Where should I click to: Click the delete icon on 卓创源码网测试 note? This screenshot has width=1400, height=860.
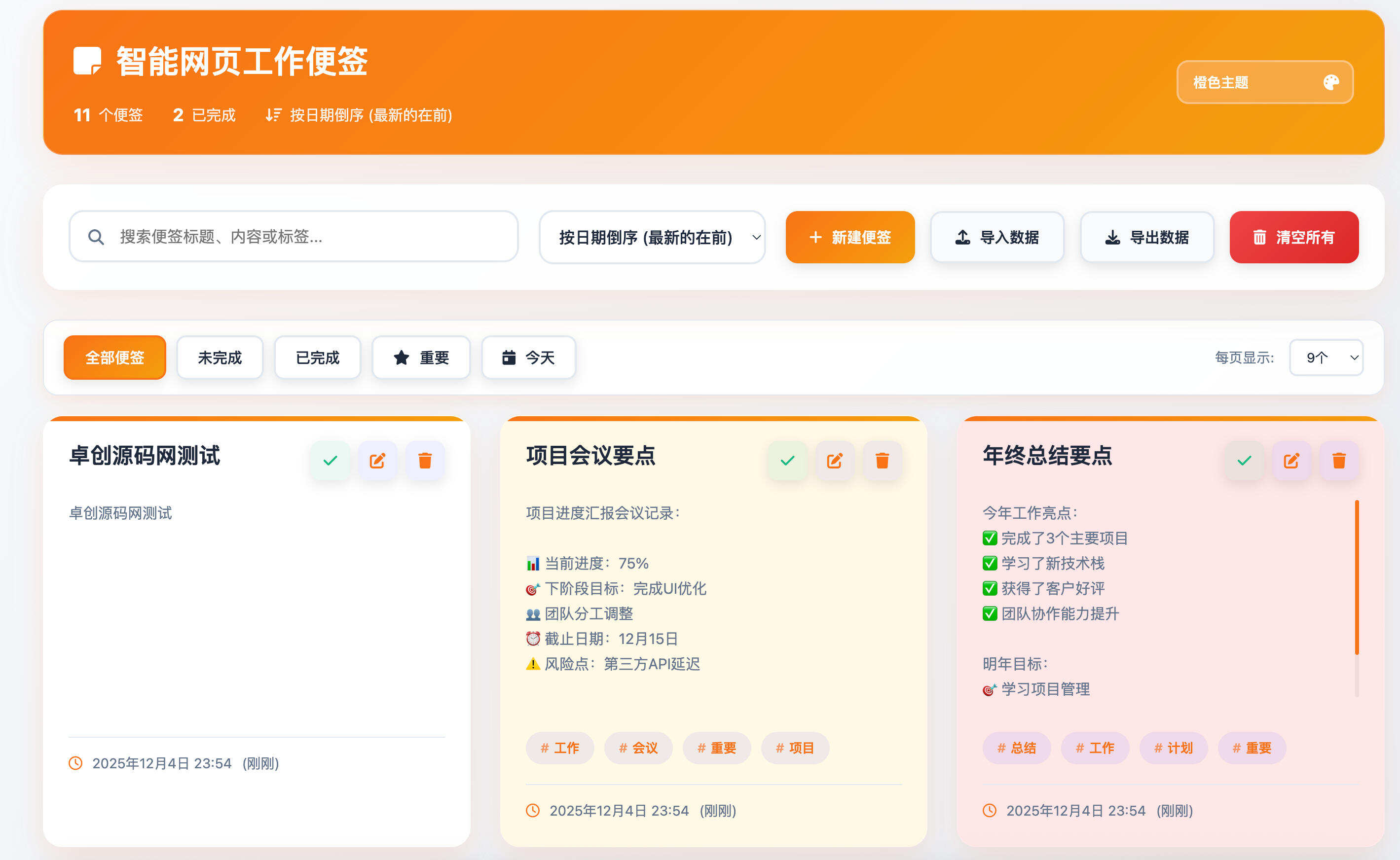(x=425, y=461)
